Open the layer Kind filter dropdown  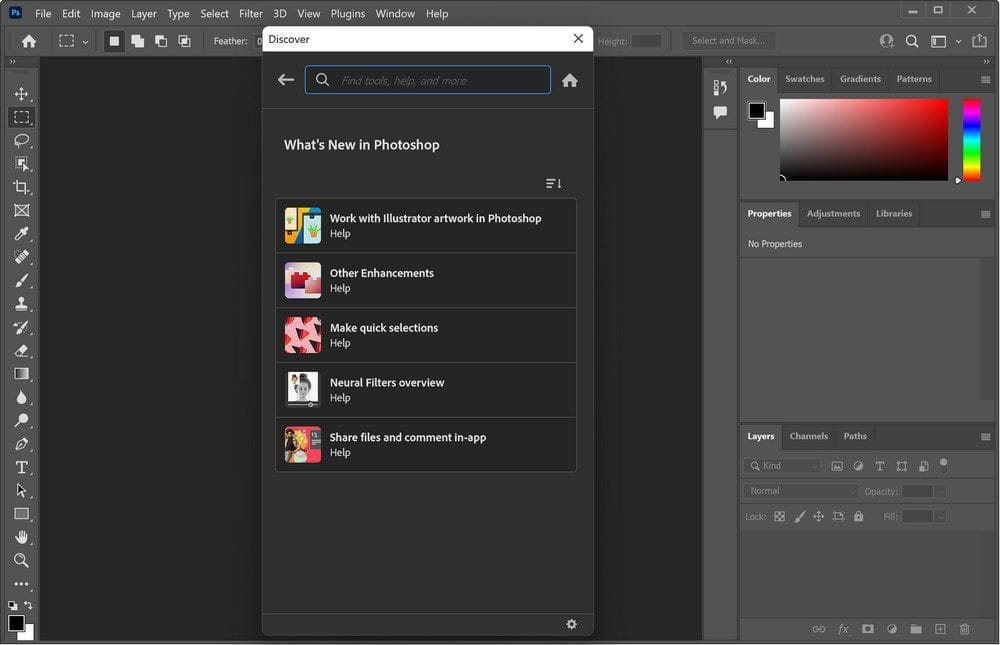tap(783, 466)
